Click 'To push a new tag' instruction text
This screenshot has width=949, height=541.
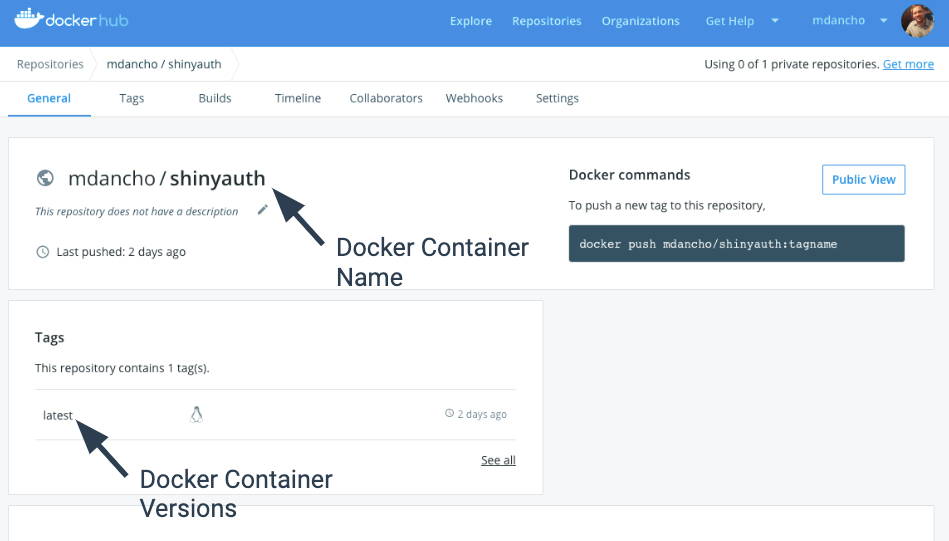tap(667, 206)
